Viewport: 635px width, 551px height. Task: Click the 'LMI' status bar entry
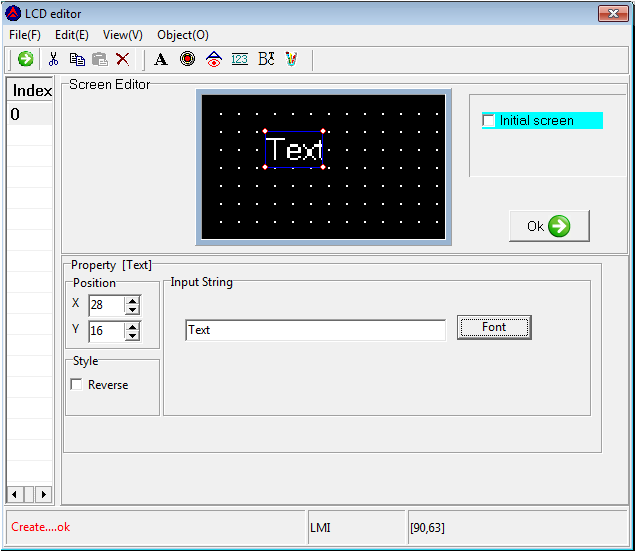(320, 528)
